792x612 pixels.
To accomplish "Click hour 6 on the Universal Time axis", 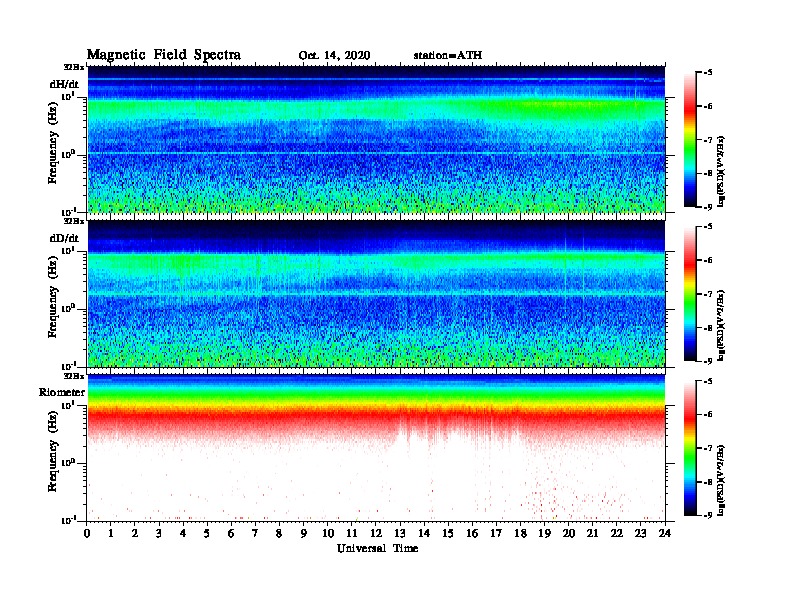I will 231,534.
